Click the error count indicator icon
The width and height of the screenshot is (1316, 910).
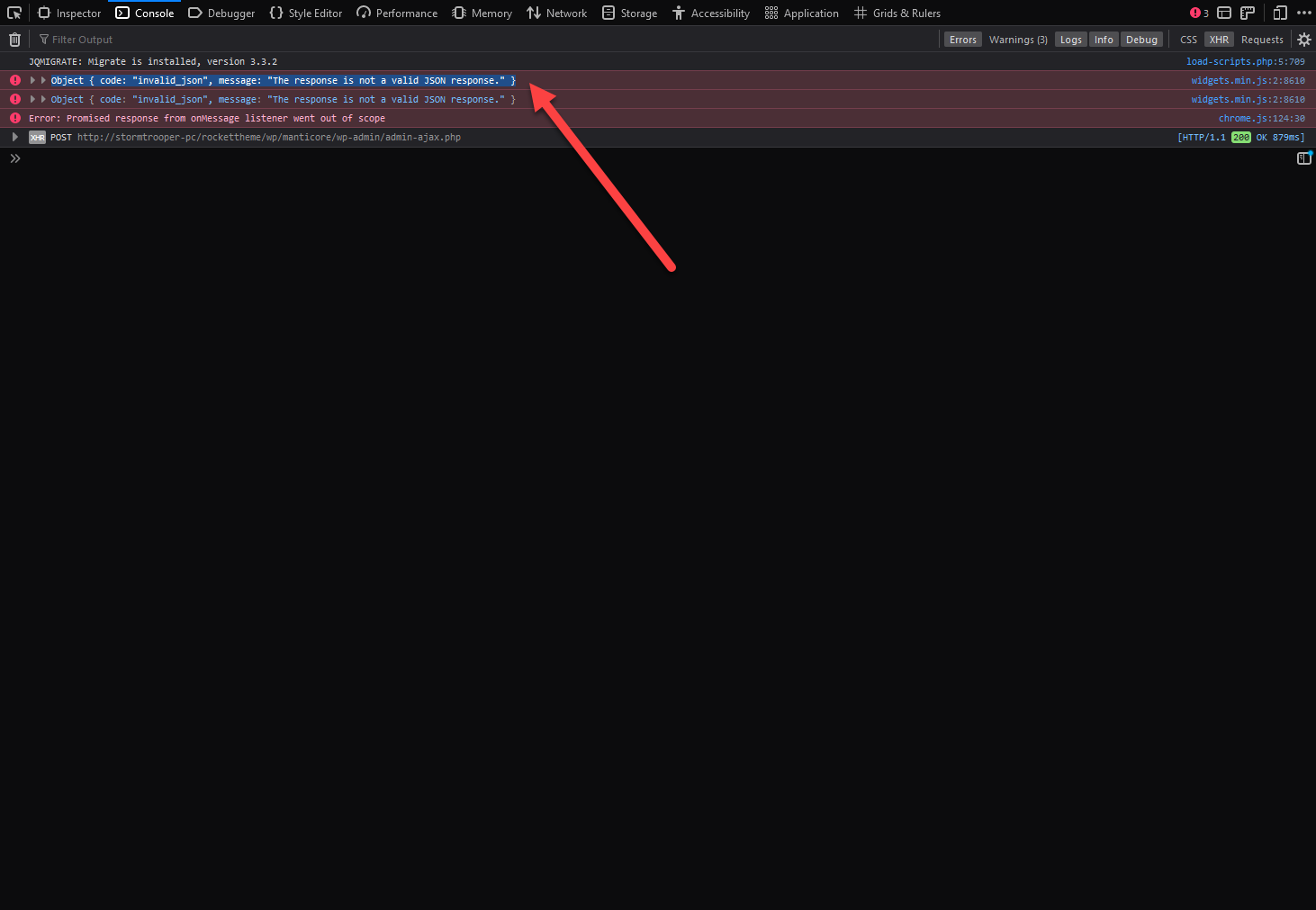[x=1199, y=13]
